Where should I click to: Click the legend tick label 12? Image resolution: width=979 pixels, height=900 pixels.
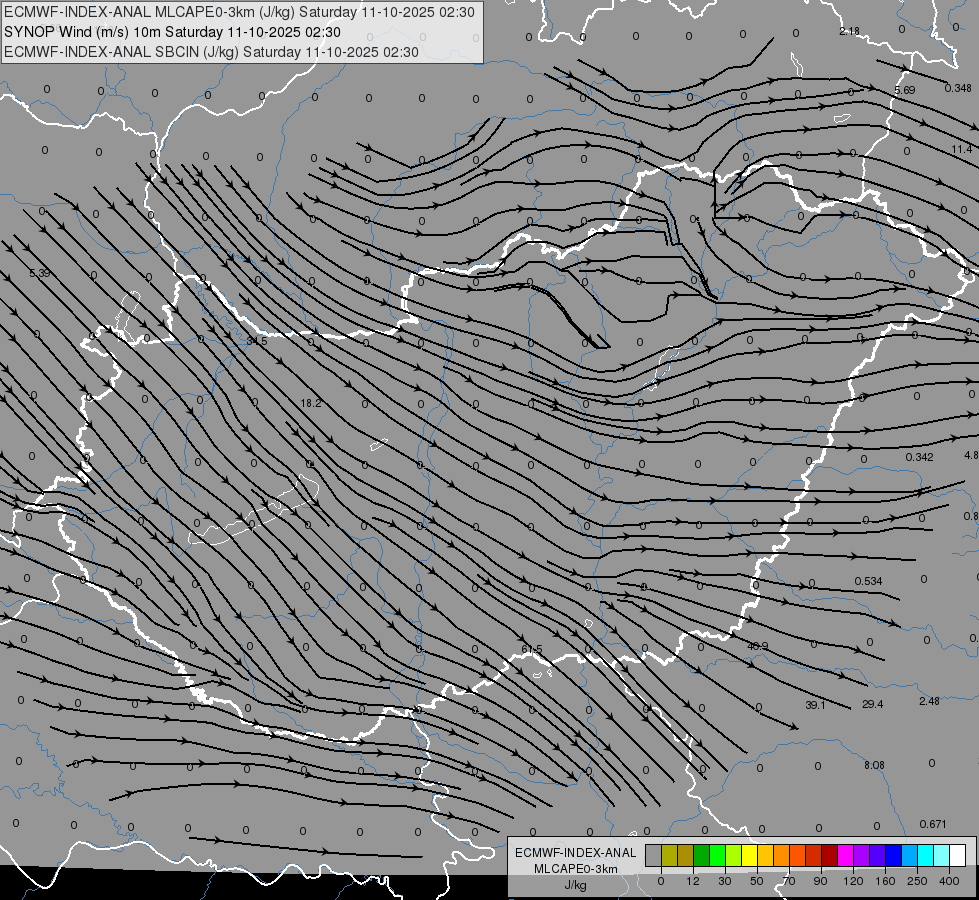pos(693,881)
